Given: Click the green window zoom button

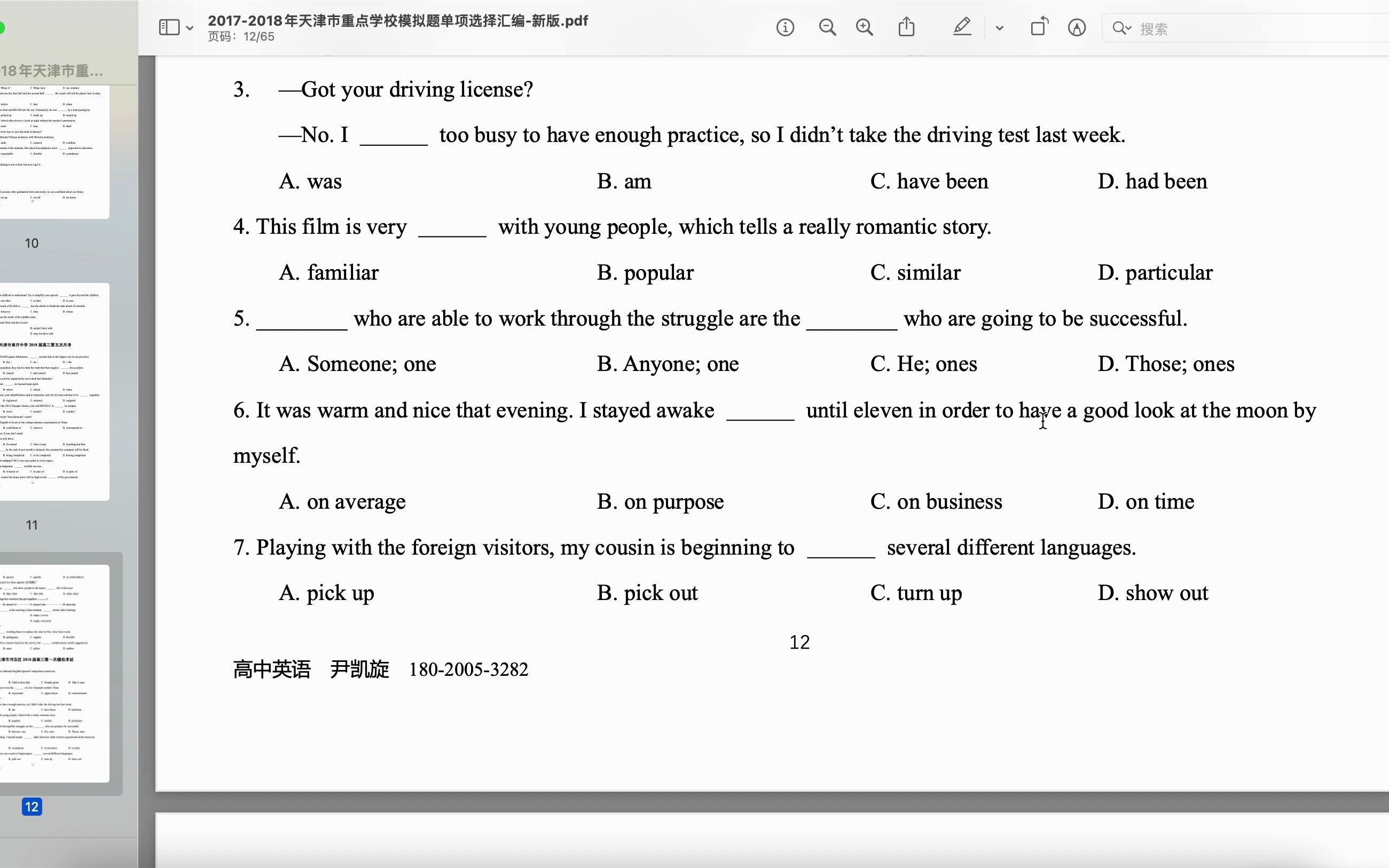Looking at the screenshot, I should tap(2, 28).
